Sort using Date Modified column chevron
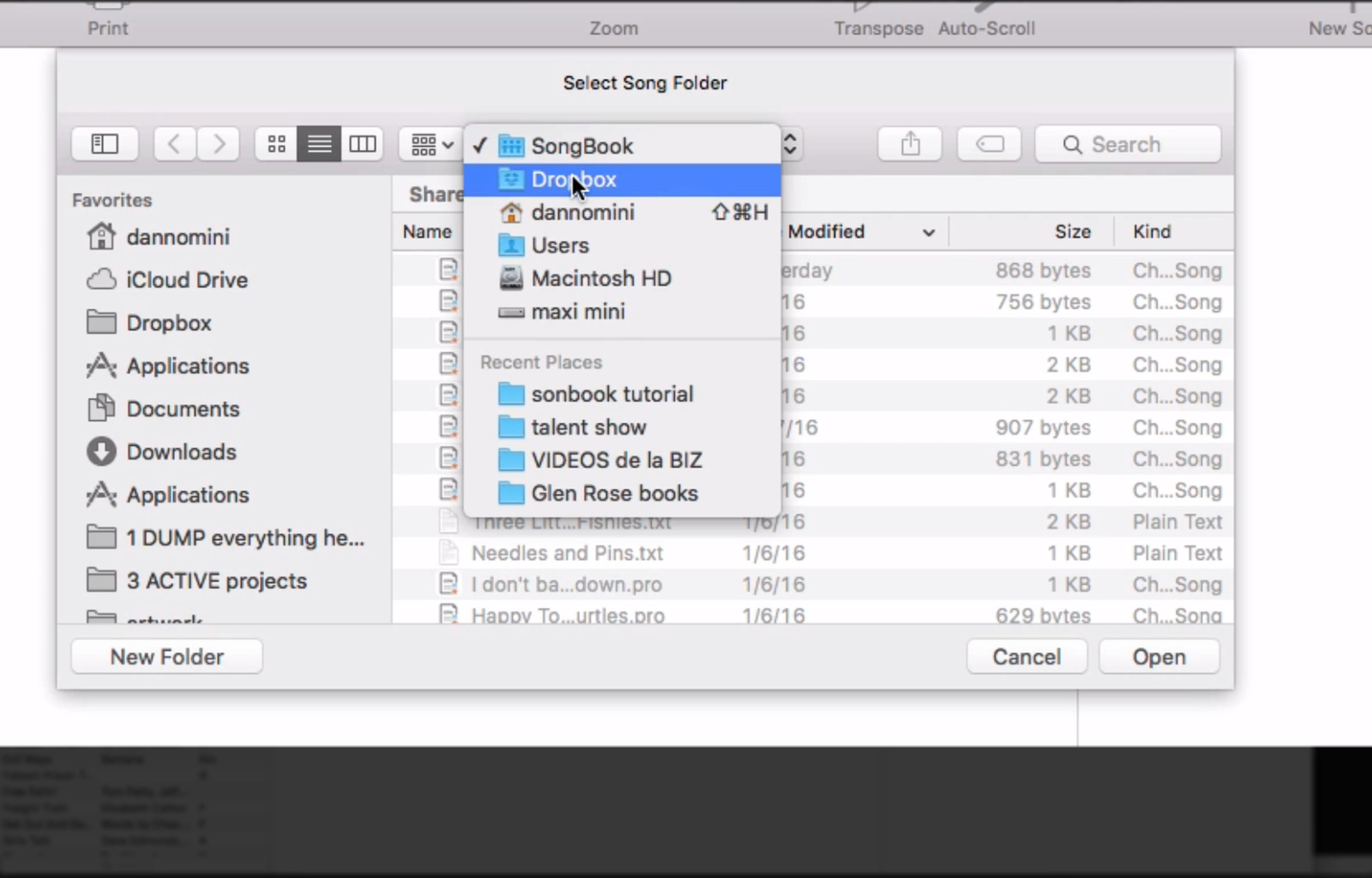The width and height of the screenshot is (1372, 878). (928, 233)
